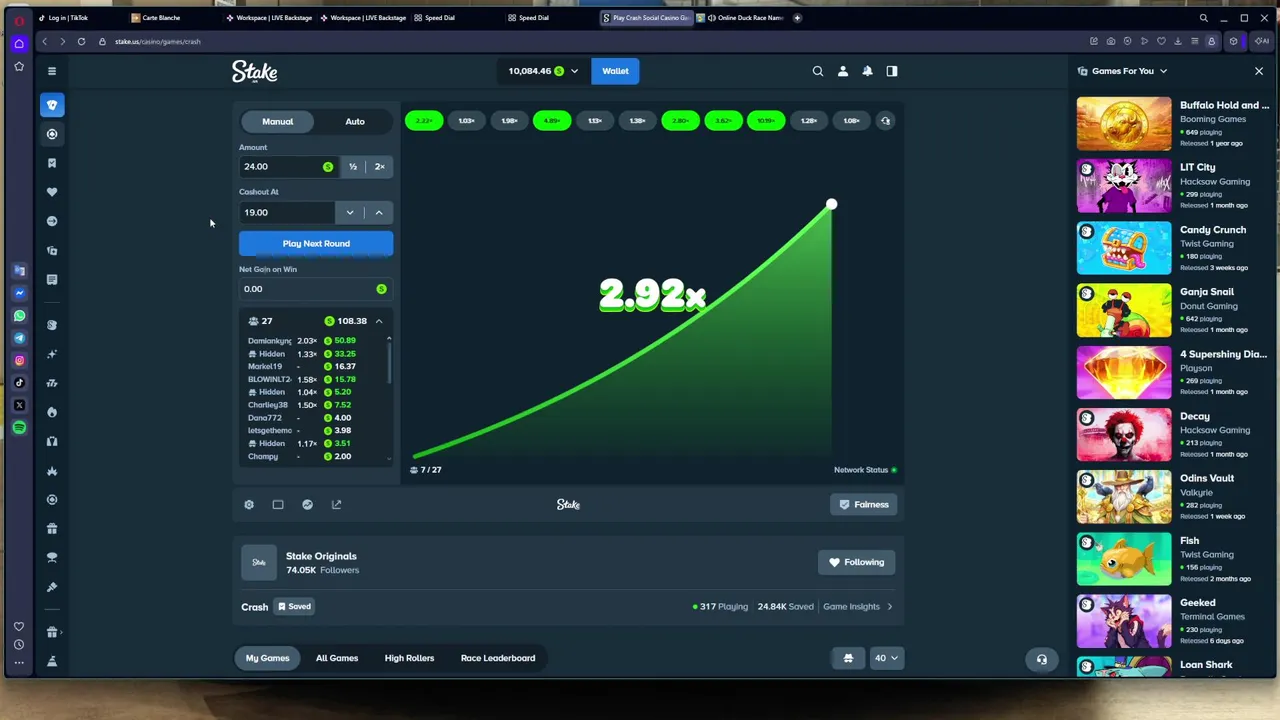Open the Candy Crunch game thumbnail
The height and width of the screenshot is (720, 1280).
(1124, 248)
